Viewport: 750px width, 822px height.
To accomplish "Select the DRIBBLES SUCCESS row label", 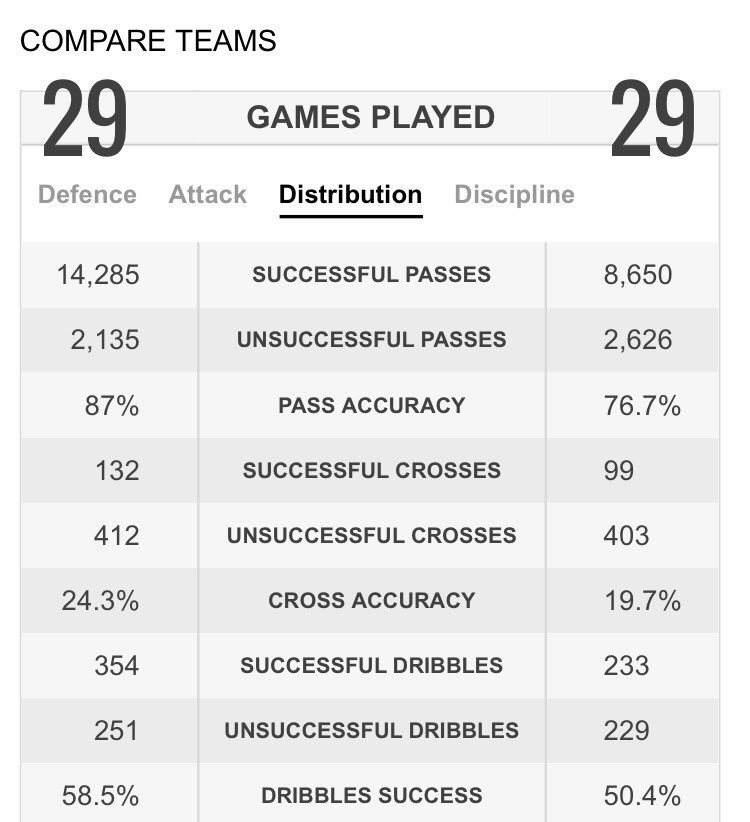I will coord(371,796).
